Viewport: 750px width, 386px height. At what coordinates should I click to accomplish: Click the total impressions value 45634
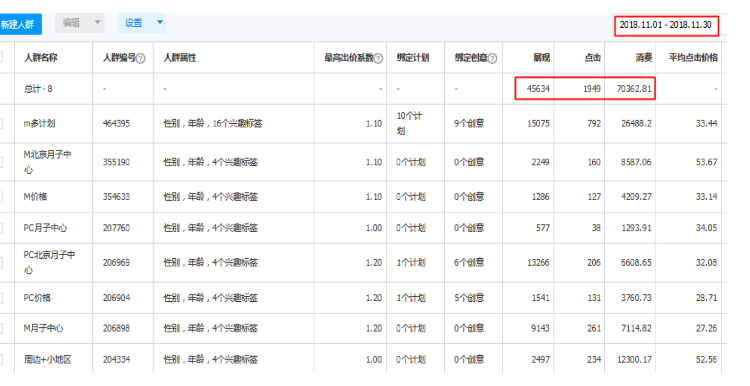point(539,89)
